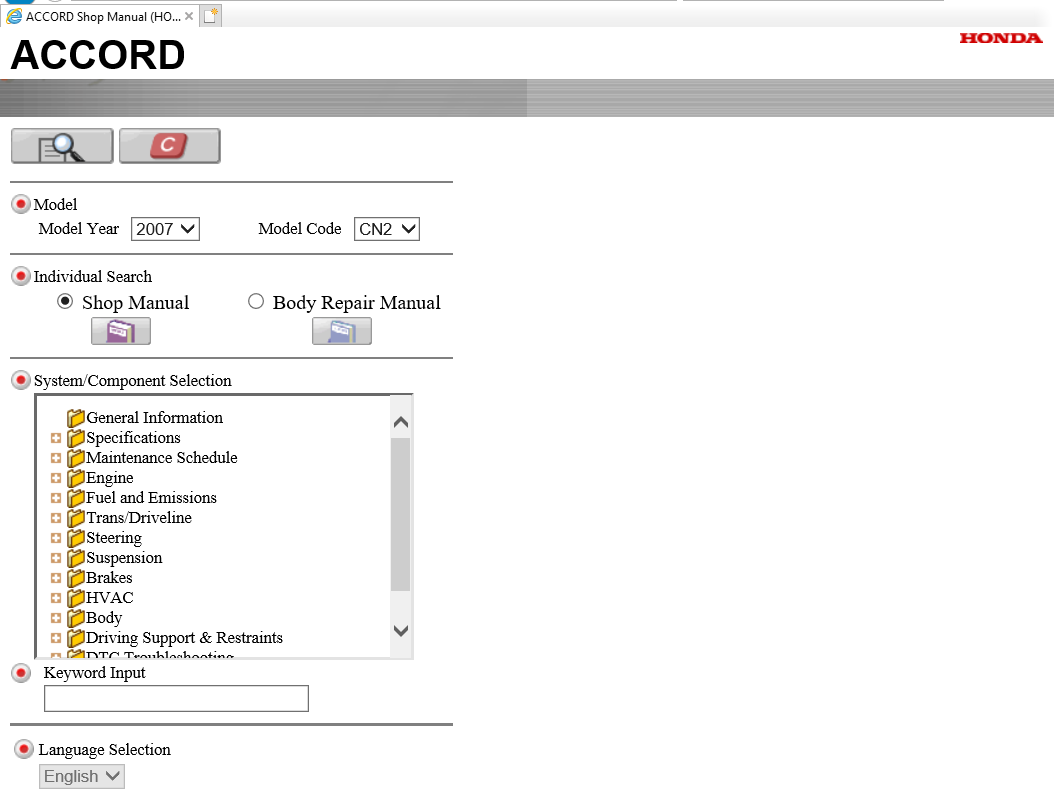
Task: Switch to the ACCORD Shop Manual tab
Action: tap(99, 16)
